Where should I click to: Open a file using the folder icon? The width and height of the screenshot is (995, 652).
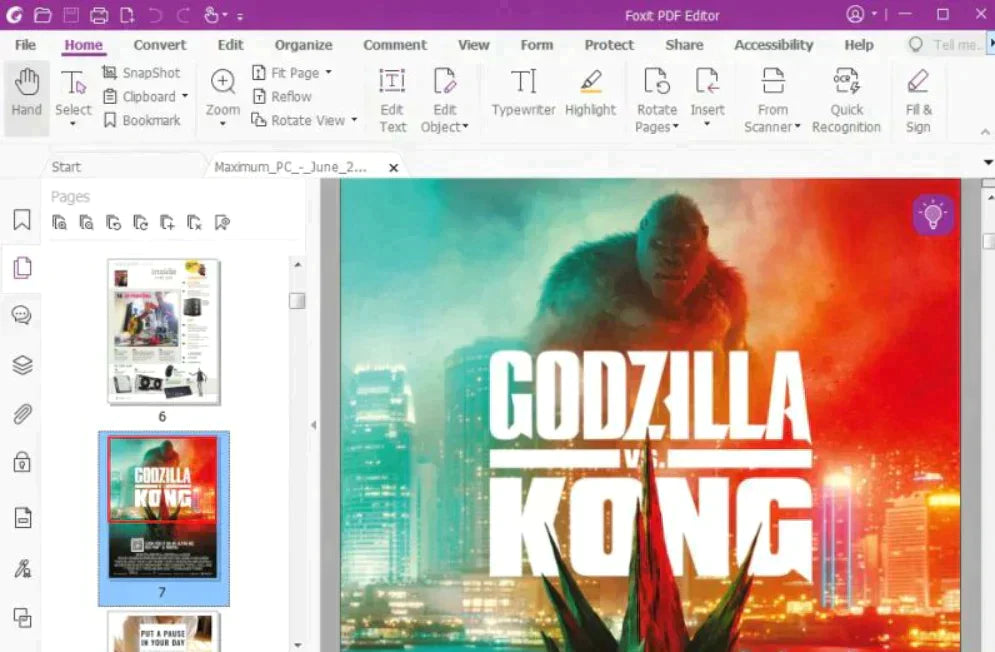[43, 15]
